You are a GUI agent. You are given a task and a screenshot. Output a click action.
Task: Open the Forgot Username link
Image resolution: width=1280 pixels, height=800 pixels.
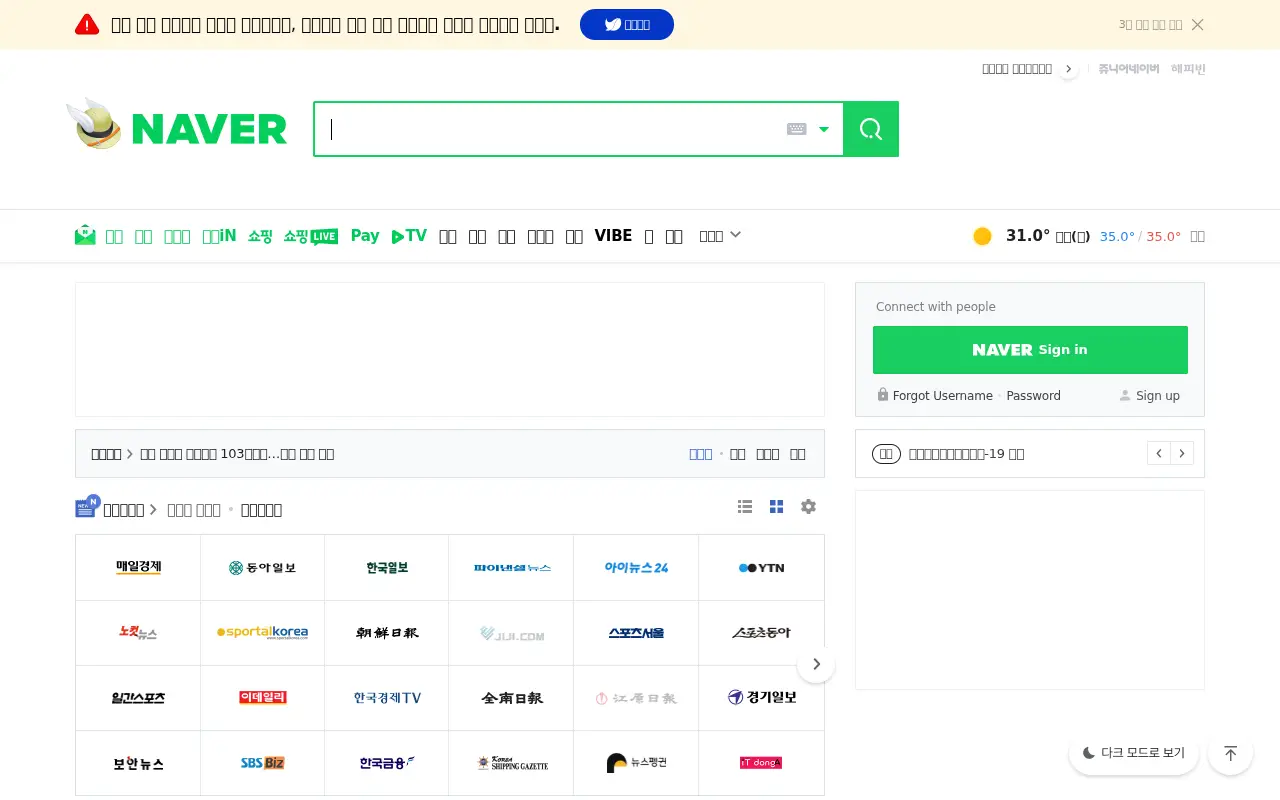pyautogui.click(x=943, y=396)
